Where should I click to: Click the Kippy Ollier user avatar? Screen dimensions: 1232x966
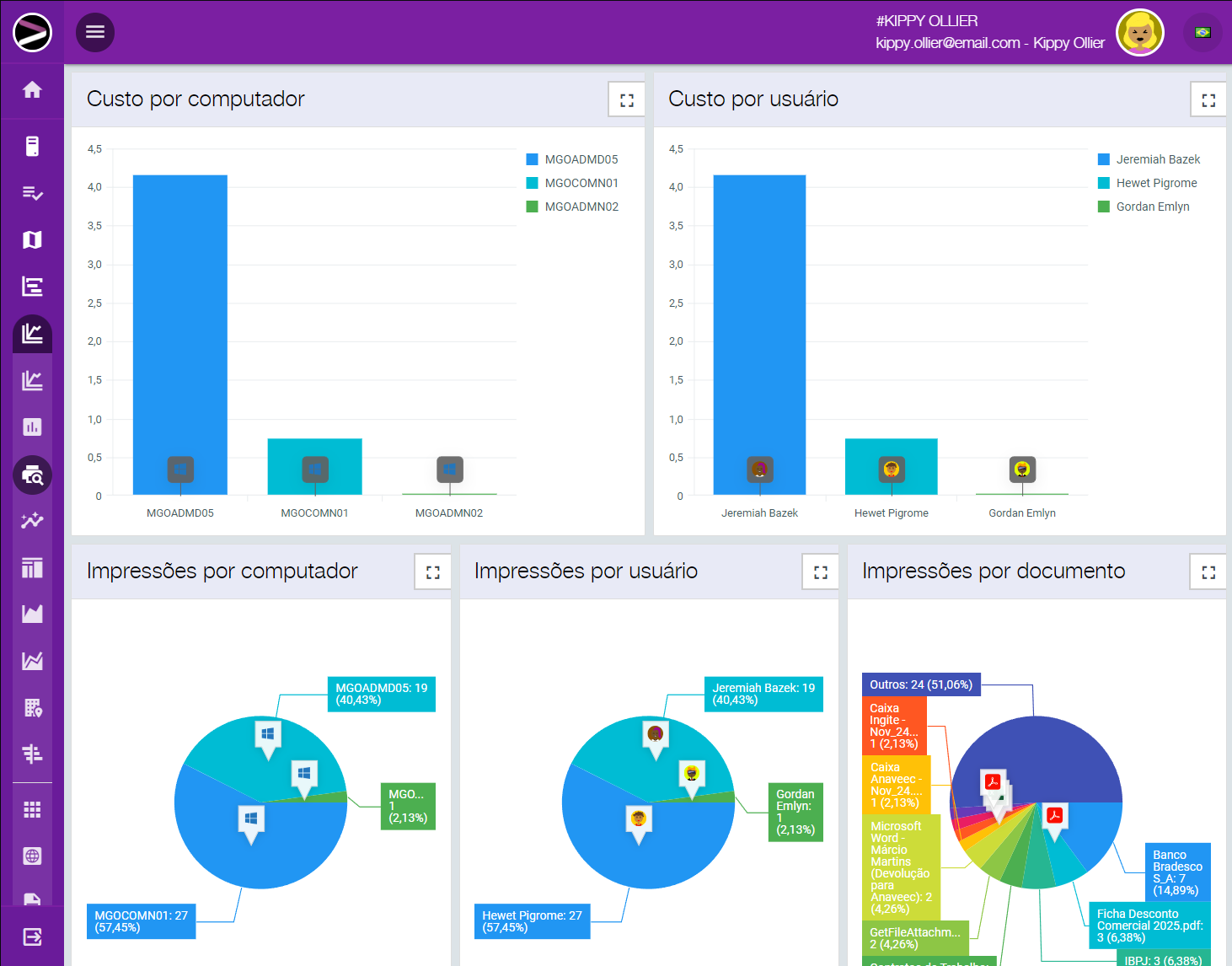[1139, 33]
